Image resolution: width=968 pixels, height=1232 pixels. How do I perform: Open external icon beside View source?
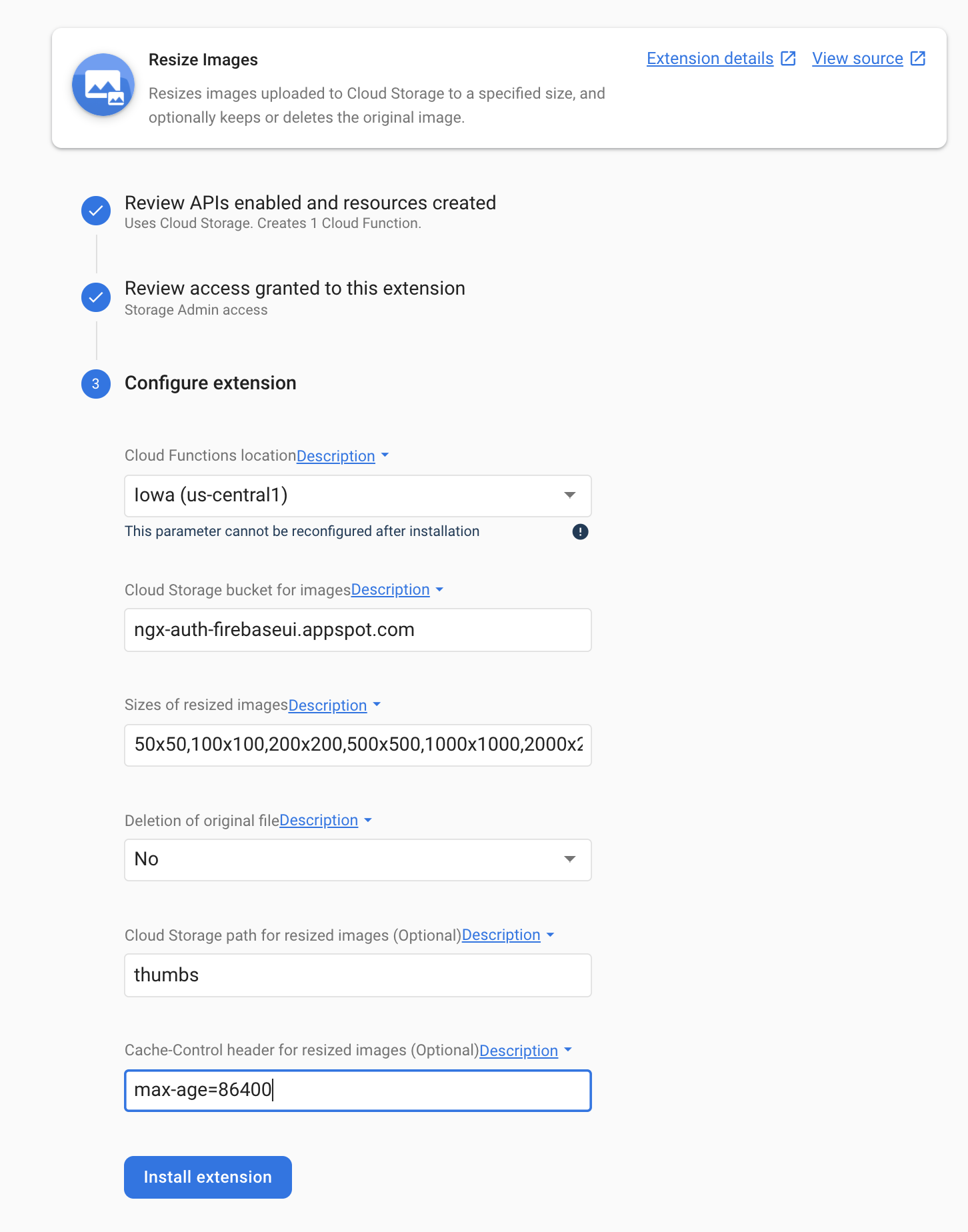(918, 59)
